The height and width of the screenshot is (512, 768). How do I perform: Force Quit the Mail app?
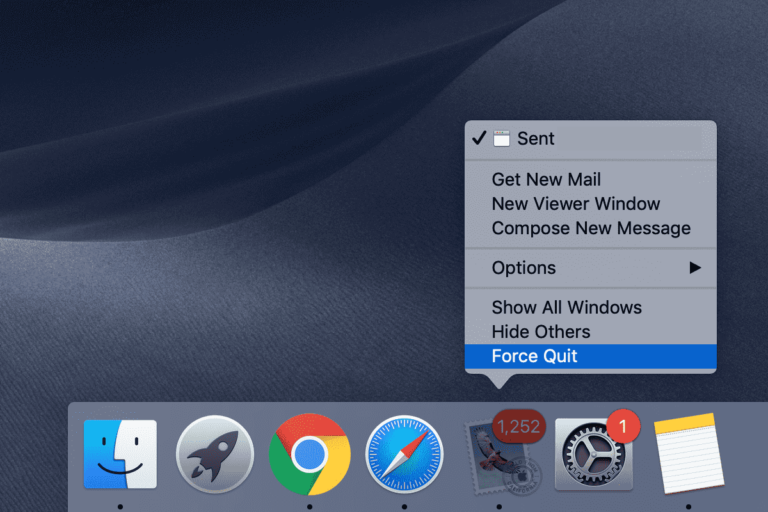tap(535, 356)
